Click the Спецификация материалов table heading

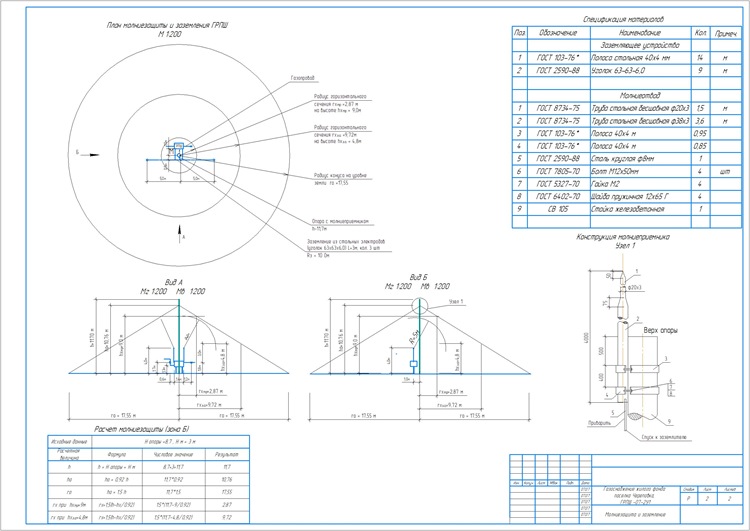(x=623, y=20)
